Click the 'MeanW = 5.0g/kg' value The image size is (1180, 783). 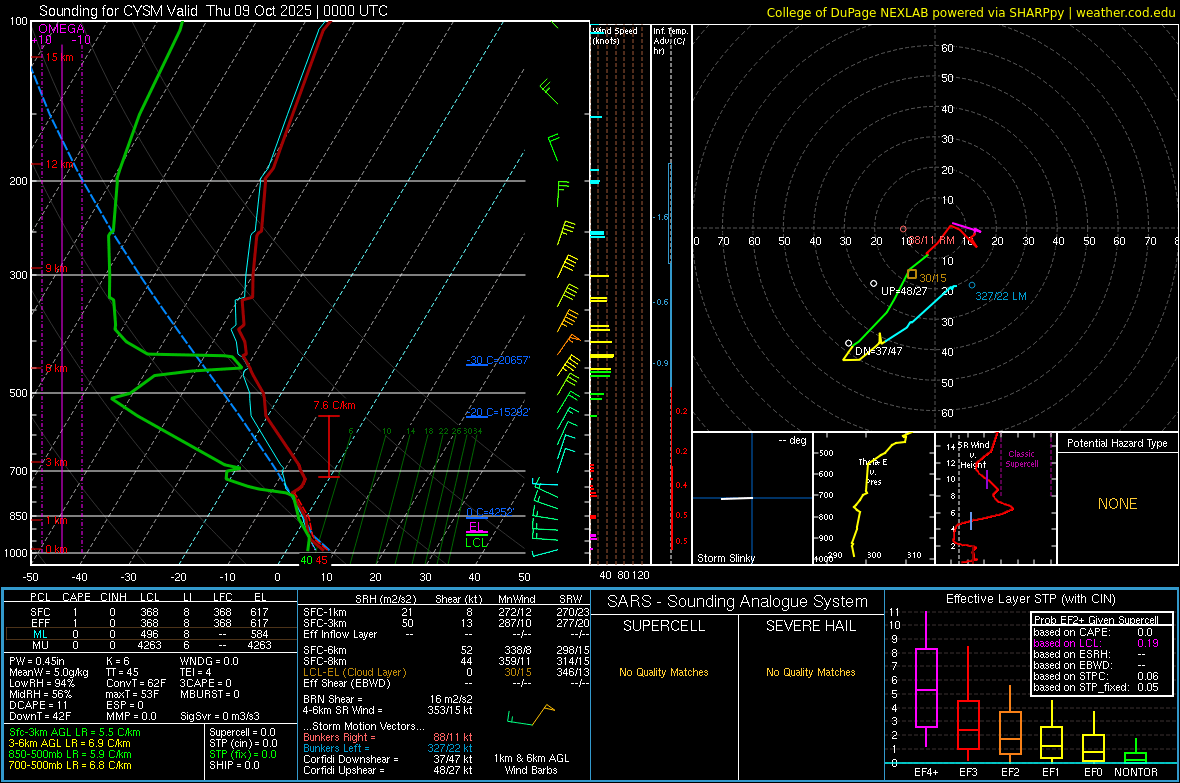[48, 672]
